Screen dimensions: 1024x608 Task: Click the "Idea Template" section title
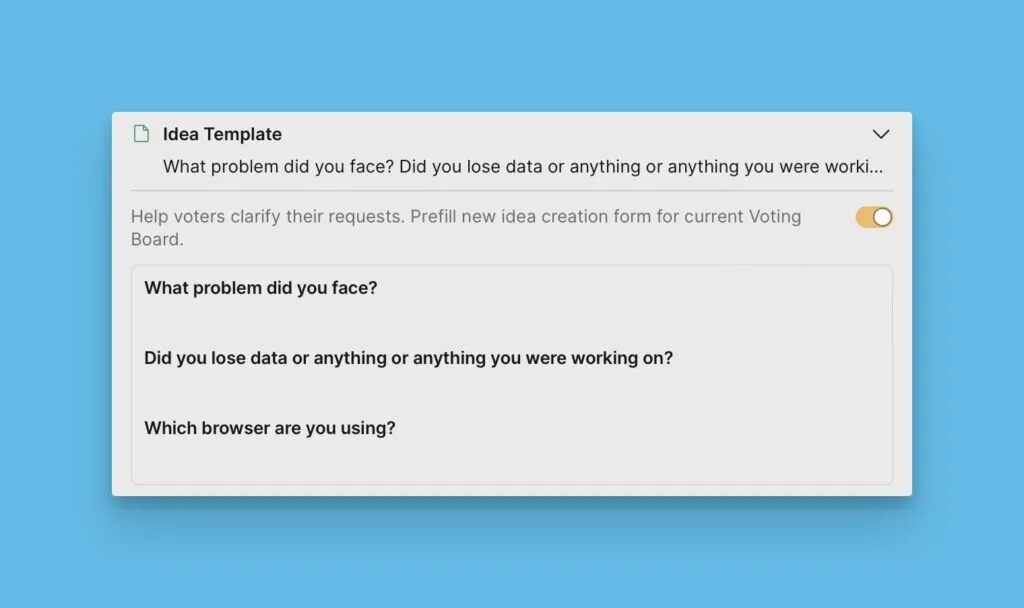pos(222,134)
